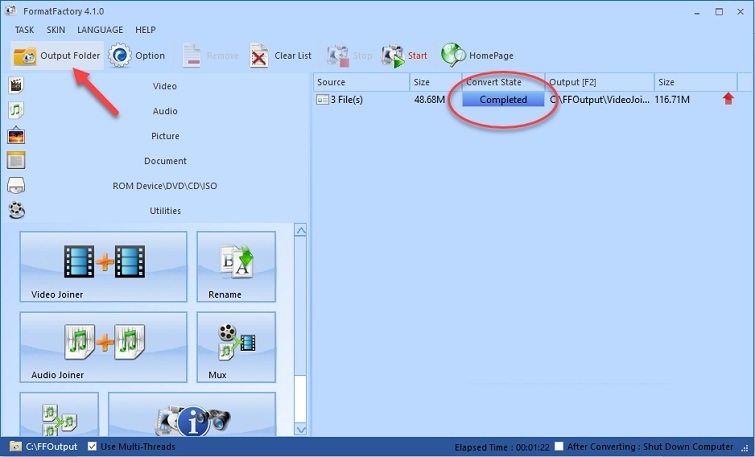The height and width of the screenshot is (457, 755).
Task: Open the Audio Joiner tool
Action: coord(103,346)
